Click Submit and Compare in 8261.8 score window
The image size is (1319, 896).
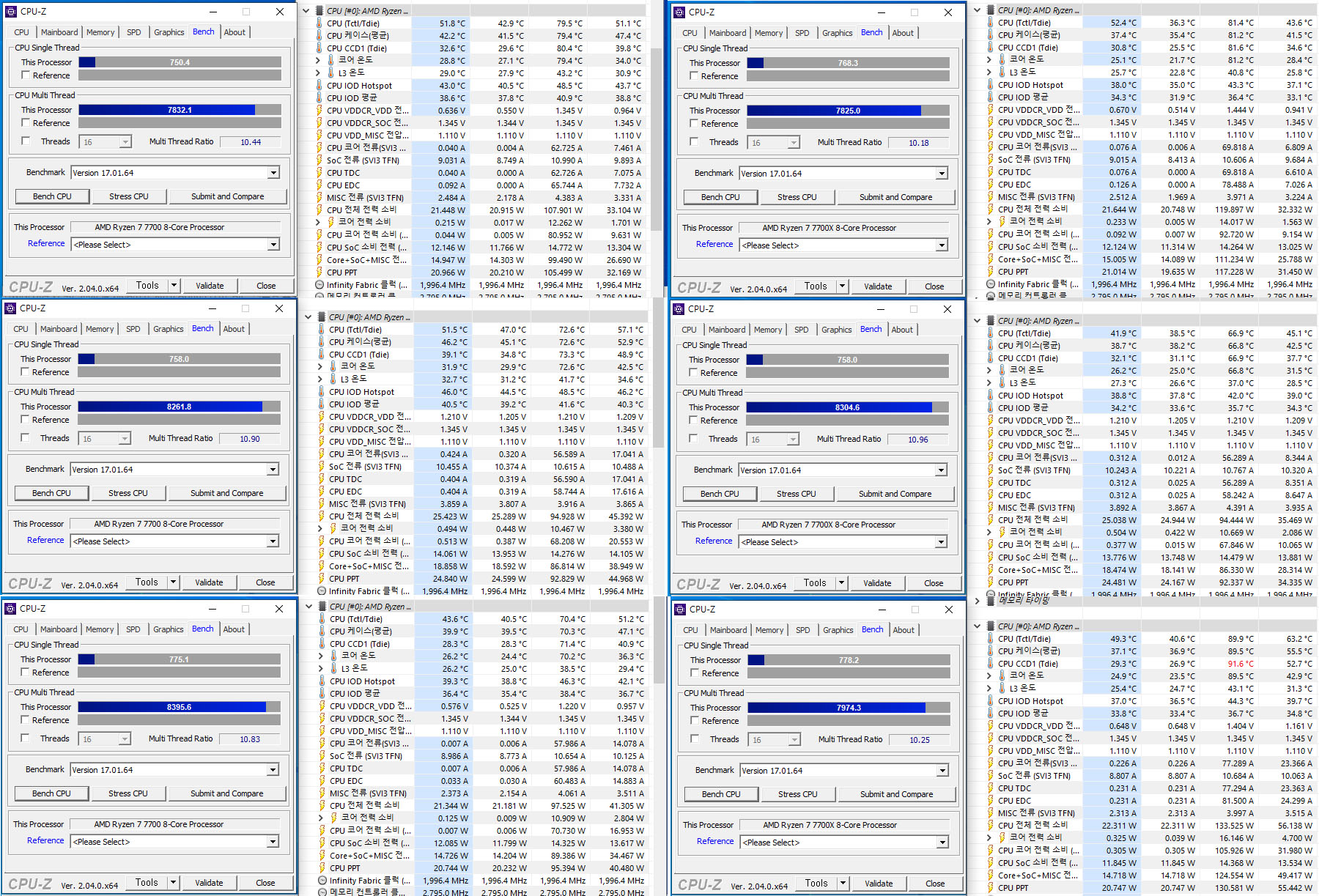point(227,493)
